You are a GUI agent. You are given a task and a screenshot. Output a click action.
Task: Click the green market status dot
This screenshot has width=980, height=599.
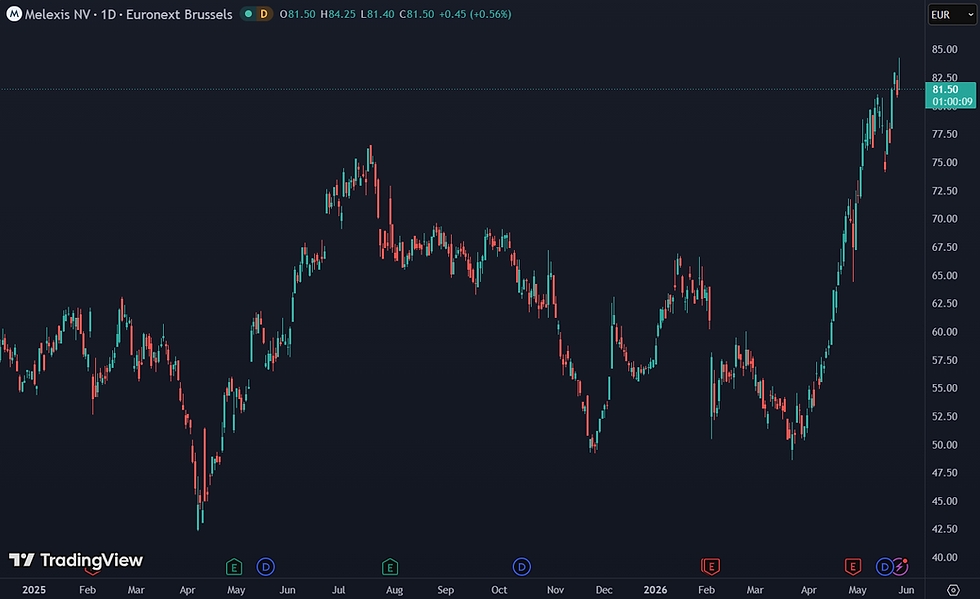(248, 14)
